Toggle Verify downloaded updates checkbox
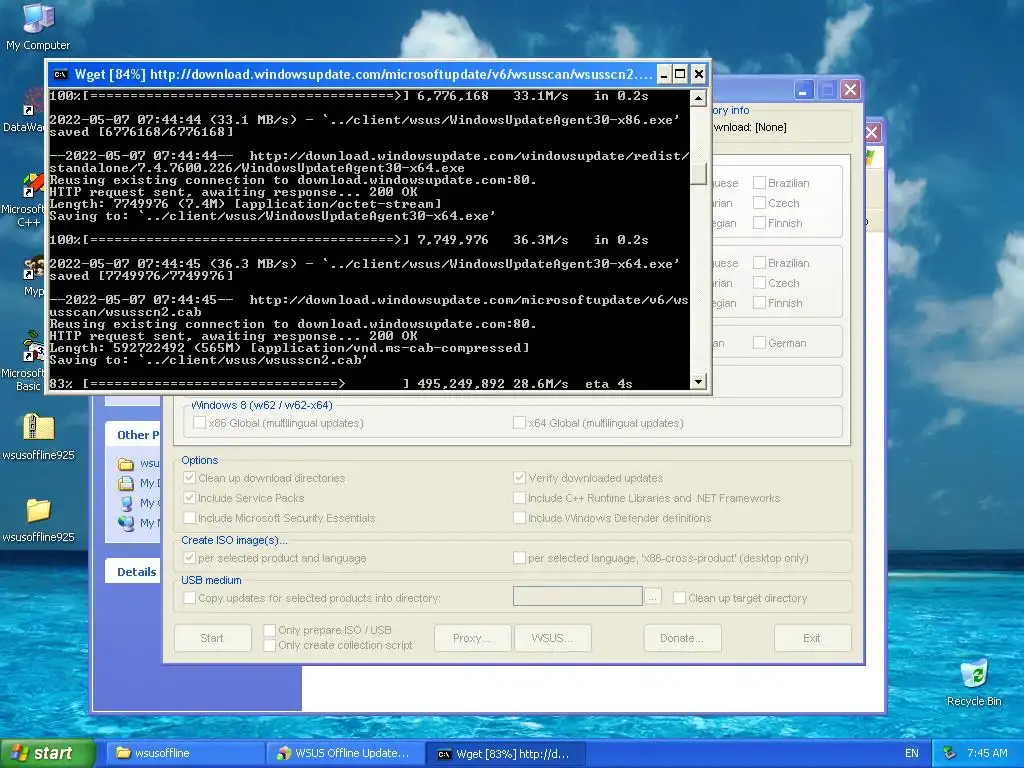 click(519, 477)
